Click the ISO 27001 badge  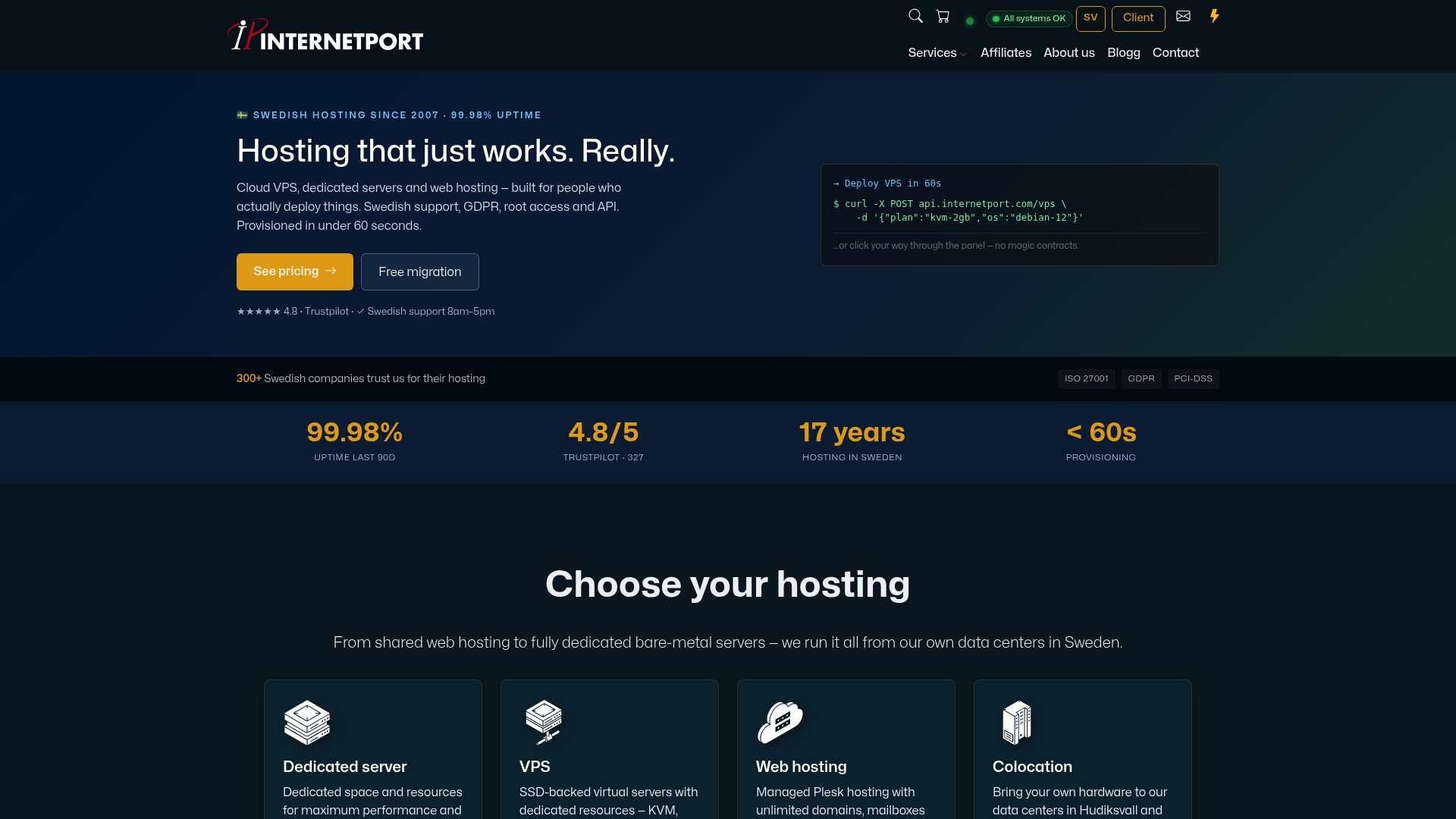1086,378
